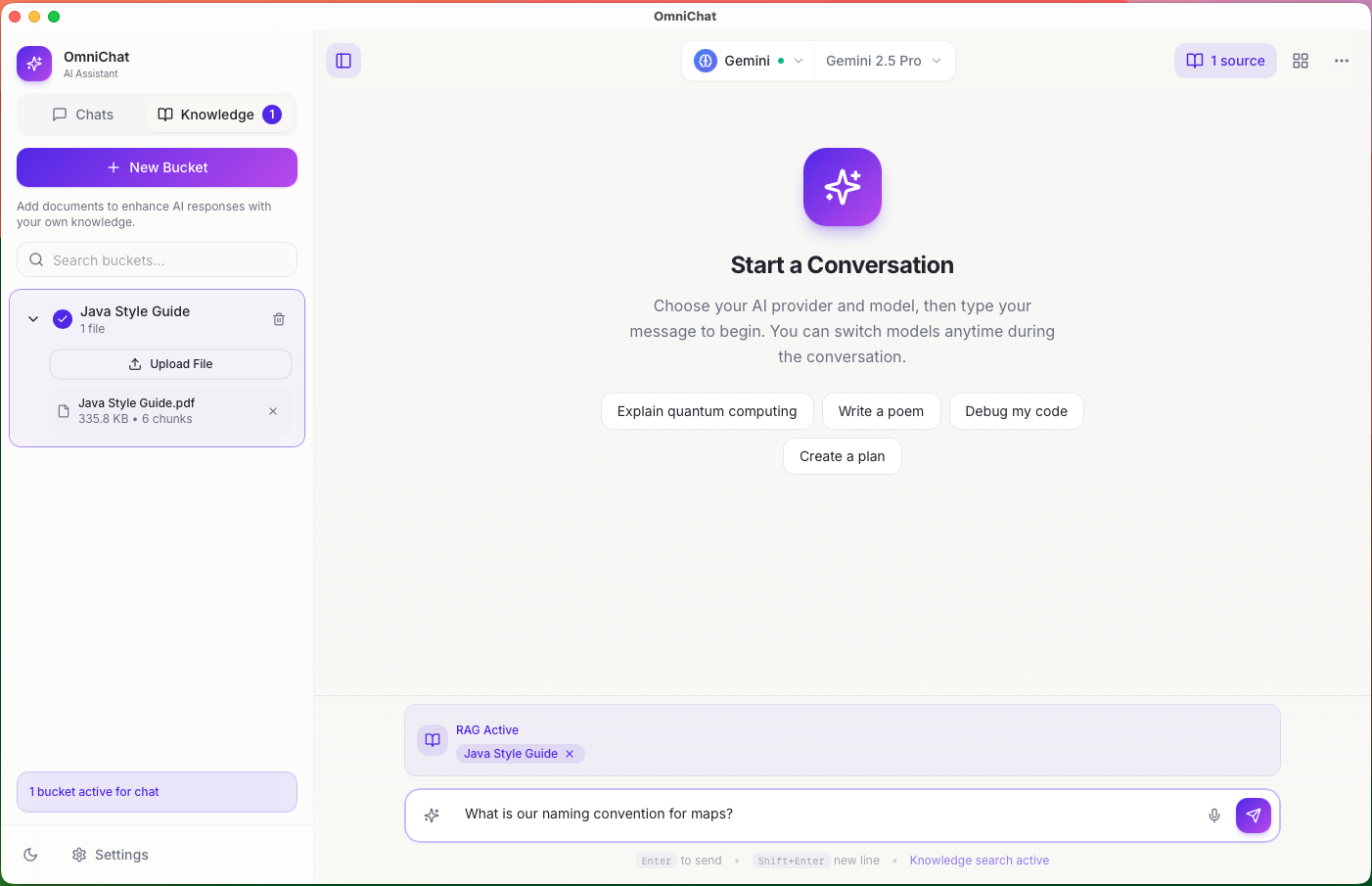Send the message with the paper plane icon
Screen dimensions: 1372x886
[1254, 816]
